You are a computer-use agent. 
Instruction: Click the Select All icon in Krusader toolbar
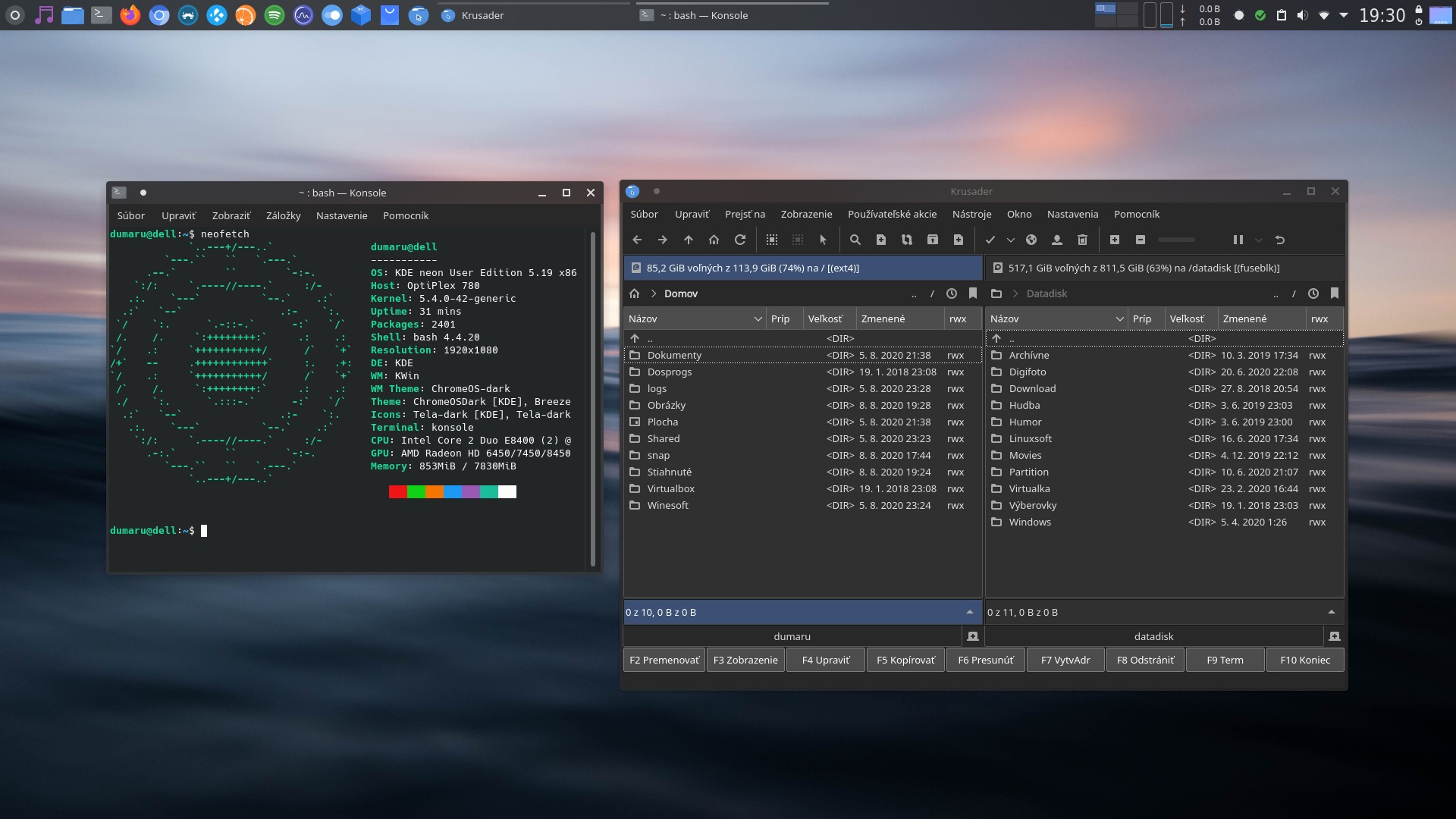(772, 240)
